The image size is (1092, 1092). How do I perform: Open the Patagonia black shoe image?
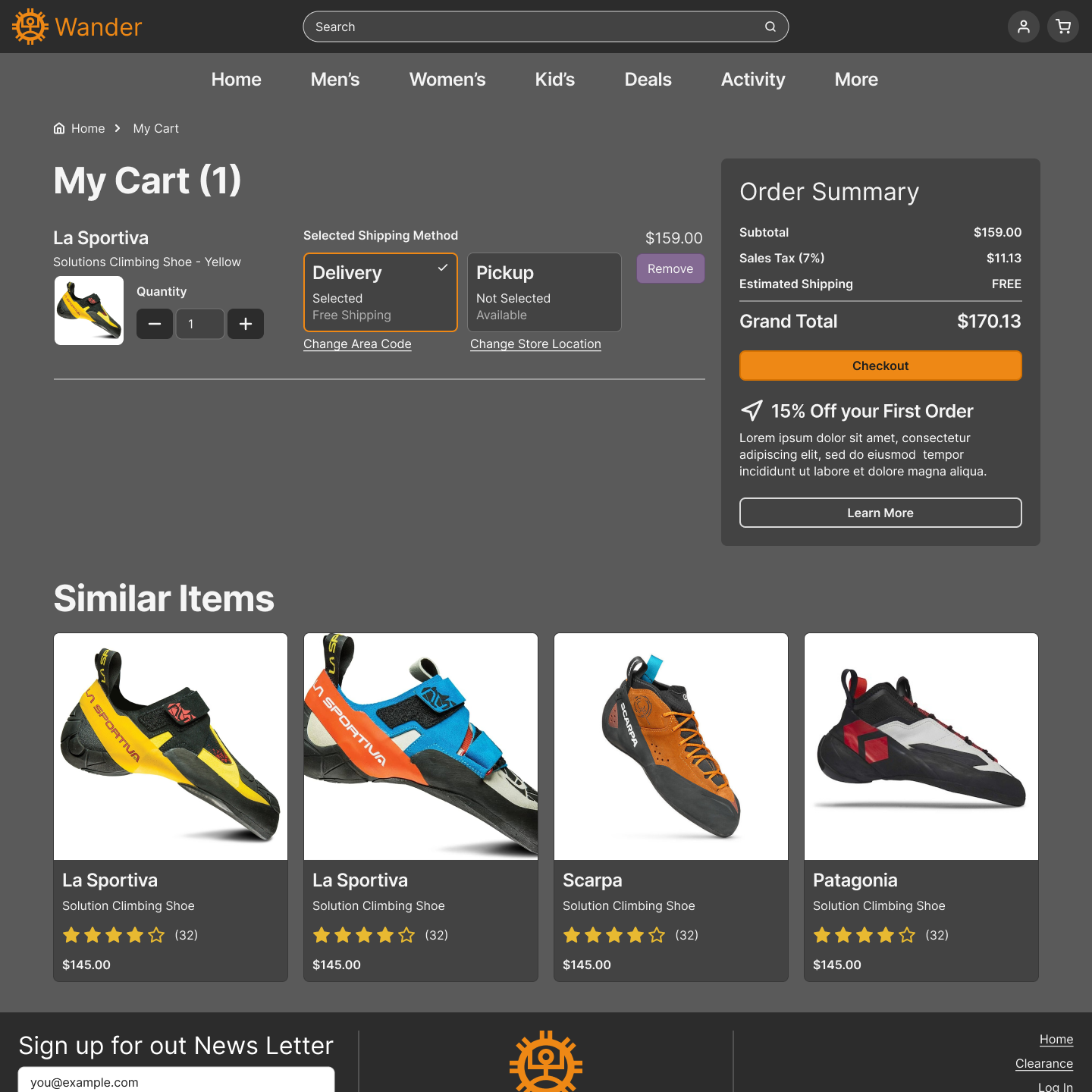pyautogui.click(x=921, y=746)
